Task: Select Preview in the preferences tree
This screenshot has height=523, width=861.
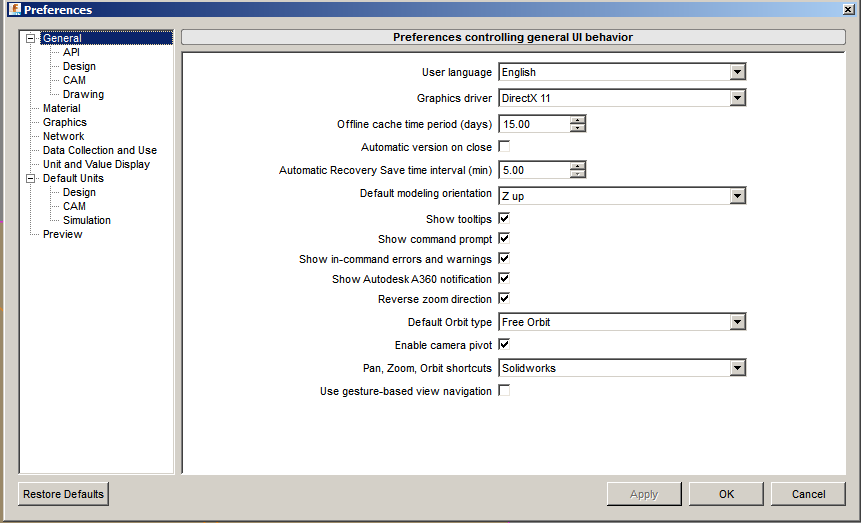Action: (63, 234)
